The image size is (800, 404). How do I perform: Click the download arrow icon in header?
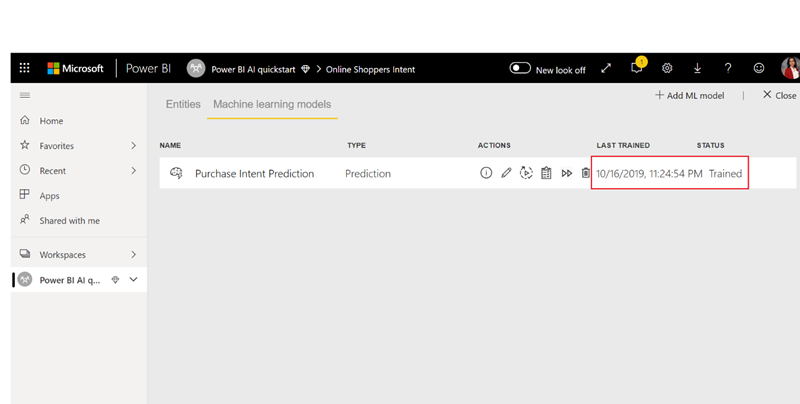697,69
